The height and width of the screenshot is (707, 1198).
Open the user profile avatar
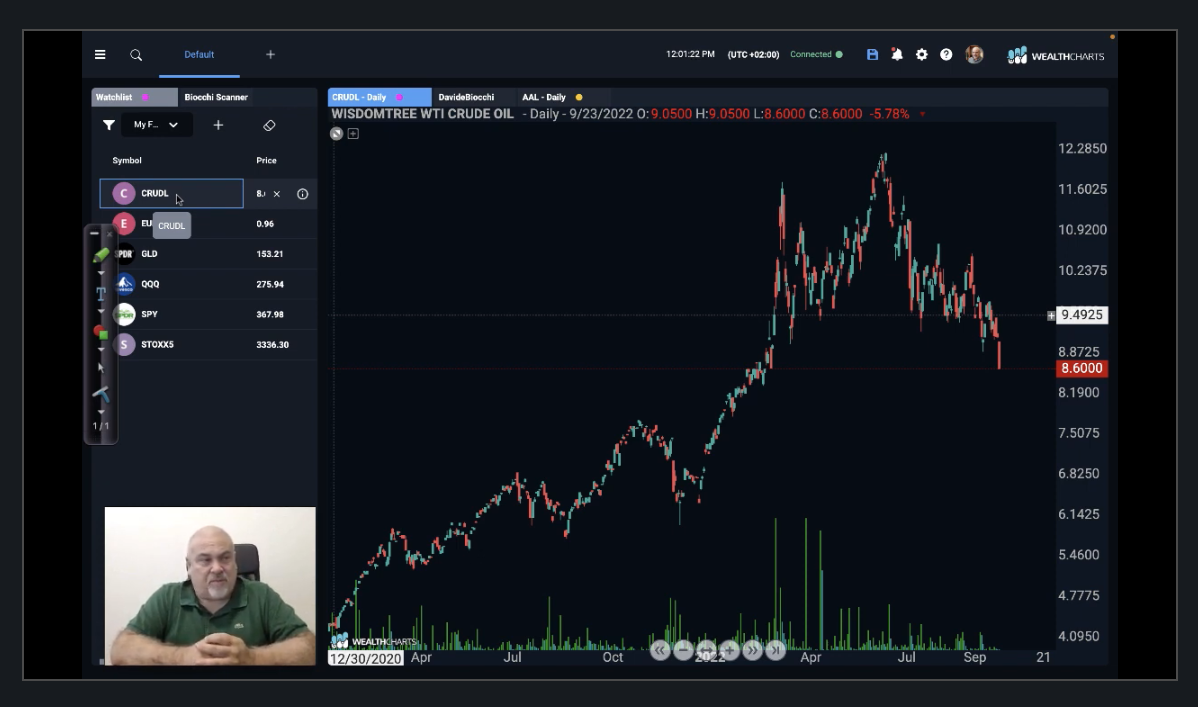coord(974,54)
